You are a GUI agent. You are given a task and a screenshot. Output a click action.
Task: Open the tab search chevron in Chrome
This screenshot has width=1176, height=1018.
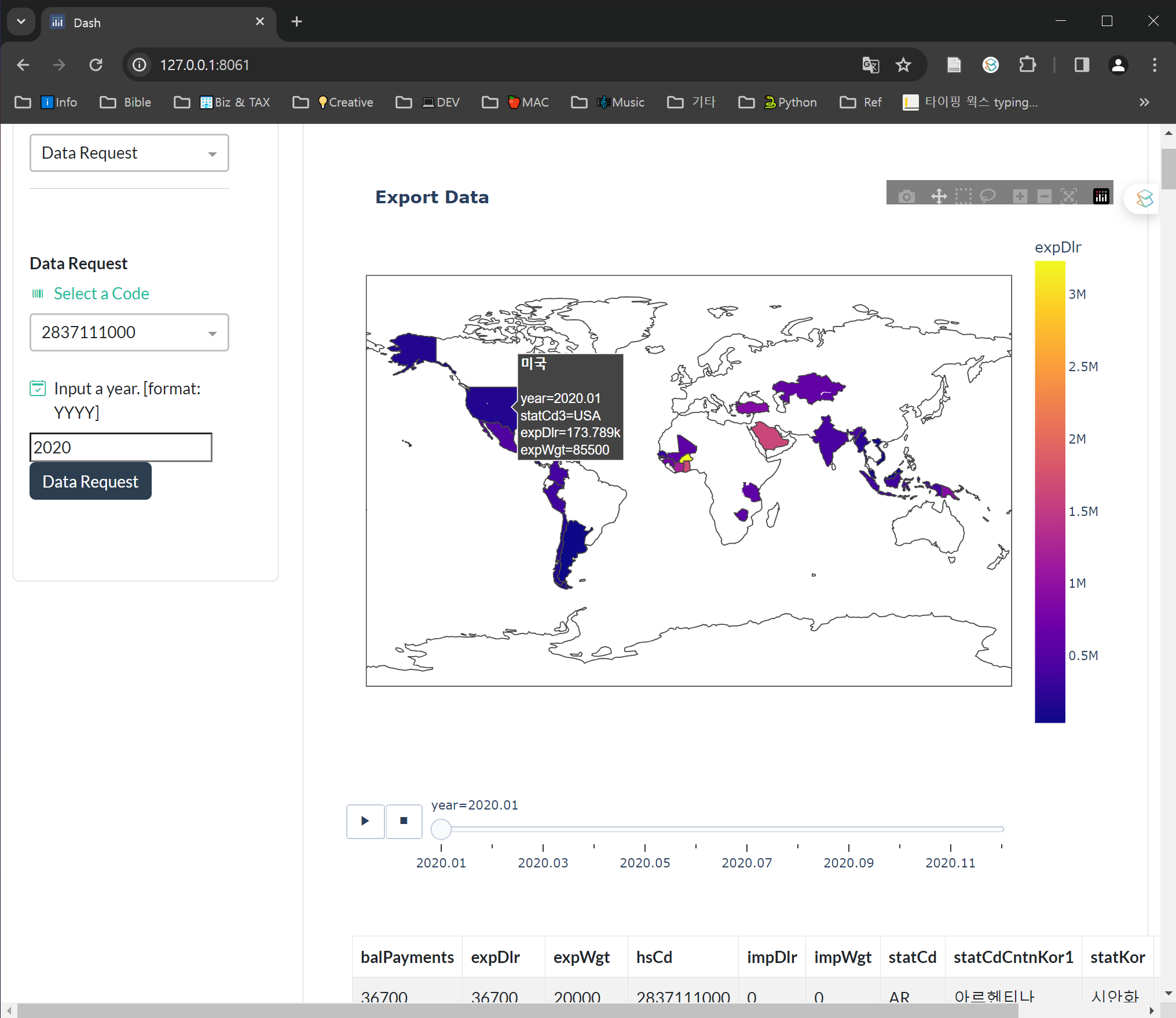point(21,21)
